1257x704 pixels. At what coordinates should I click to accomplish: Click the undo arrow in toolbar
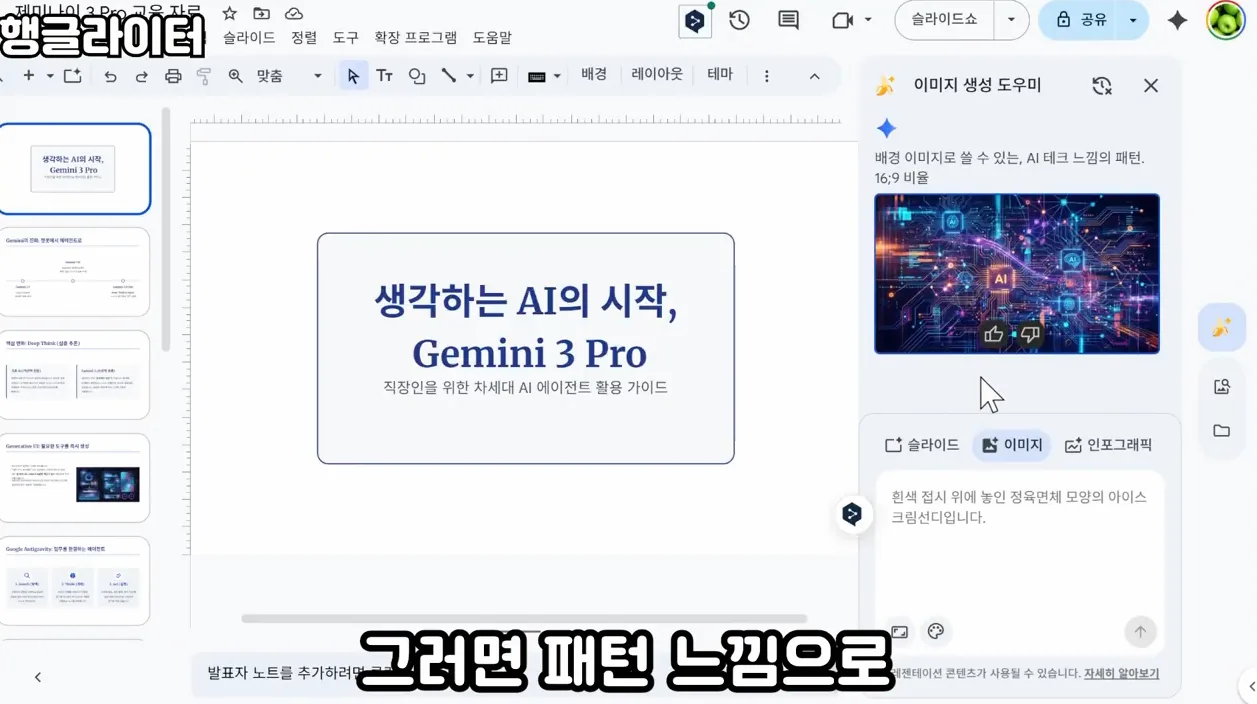pyautogui.click(x=110, y=76)
